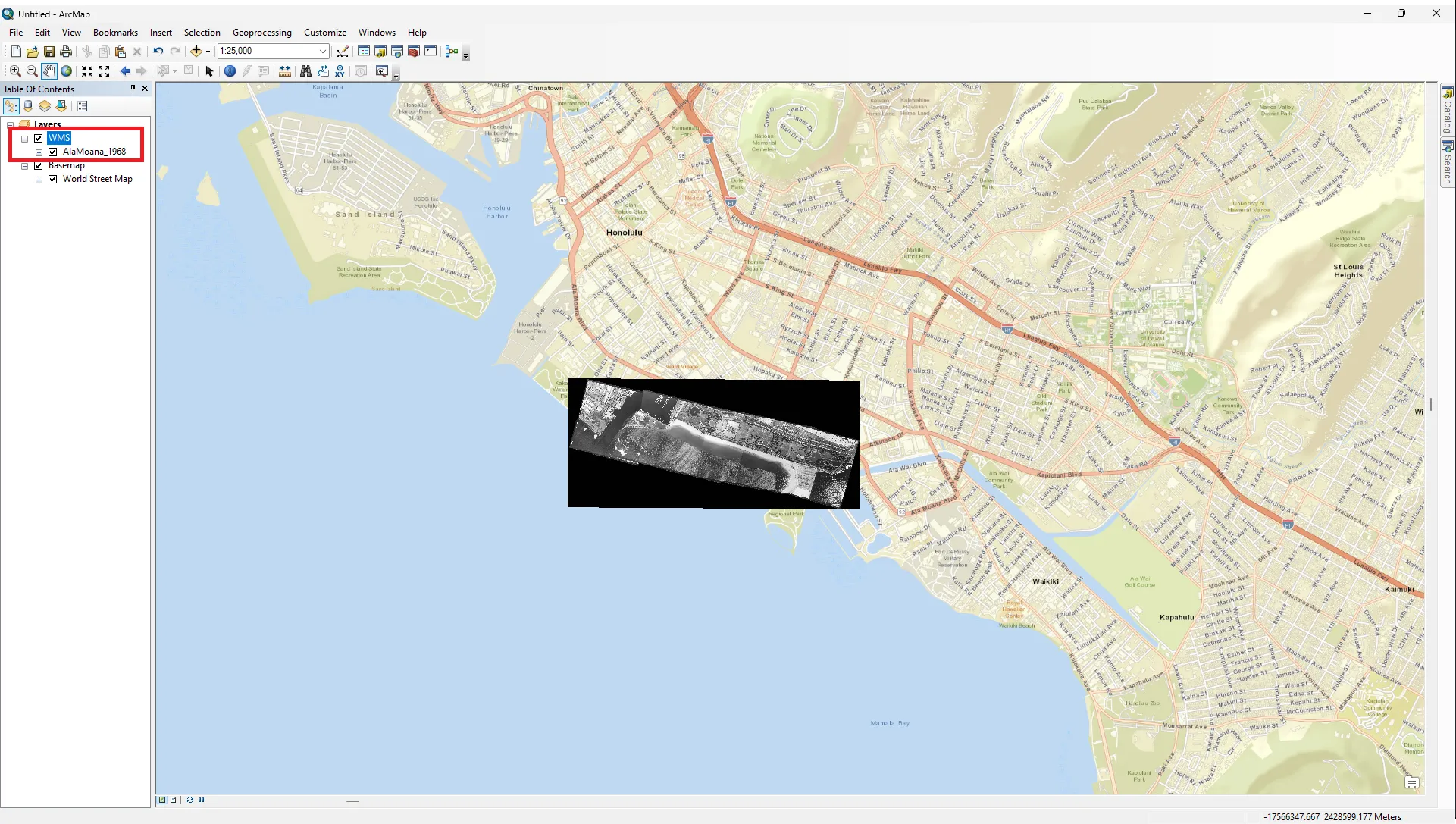Collapse the Basemap group

pyautogui.click(x=24, y=166)
